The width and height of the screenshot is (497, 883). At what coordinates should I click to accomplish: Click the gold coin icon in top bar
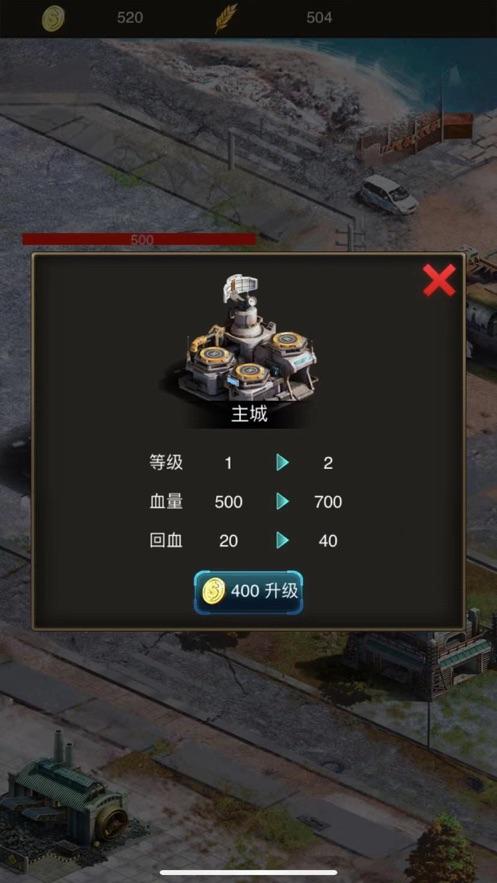[53, 18]
